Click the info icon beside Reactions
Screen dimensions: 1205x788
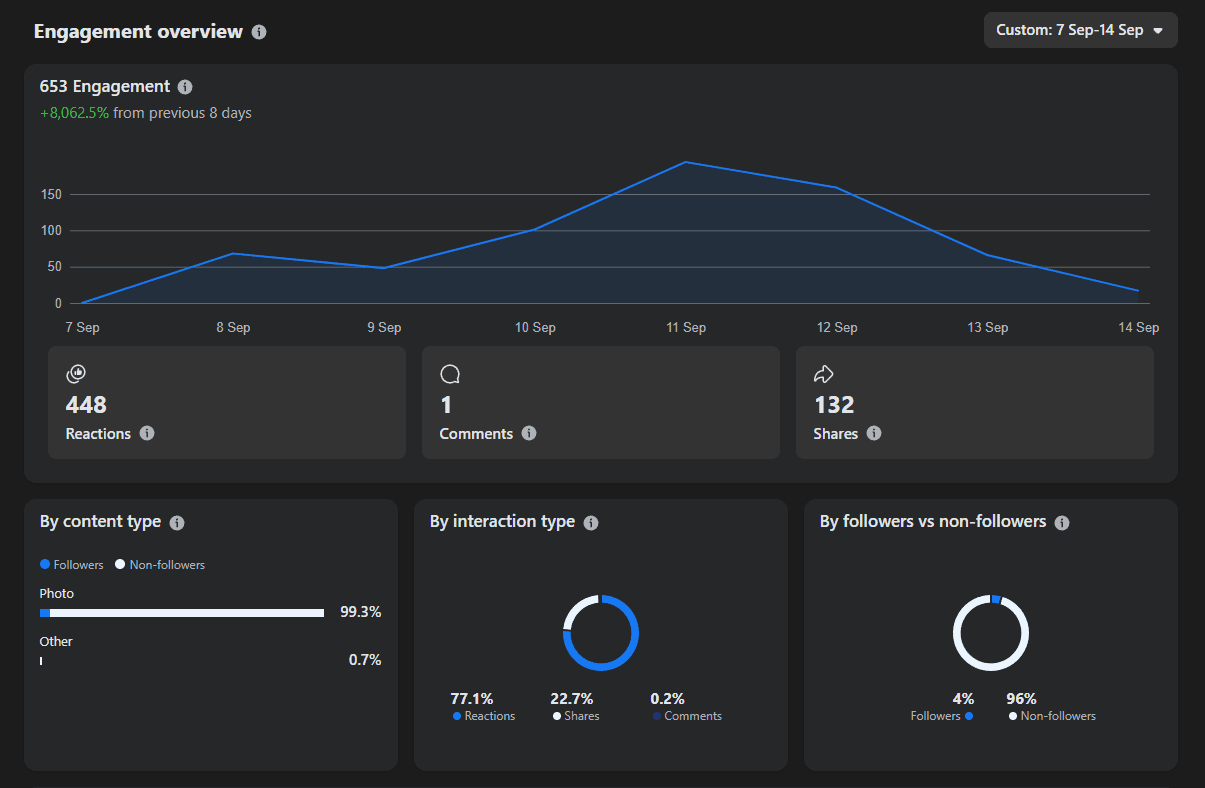coord(147,433)
